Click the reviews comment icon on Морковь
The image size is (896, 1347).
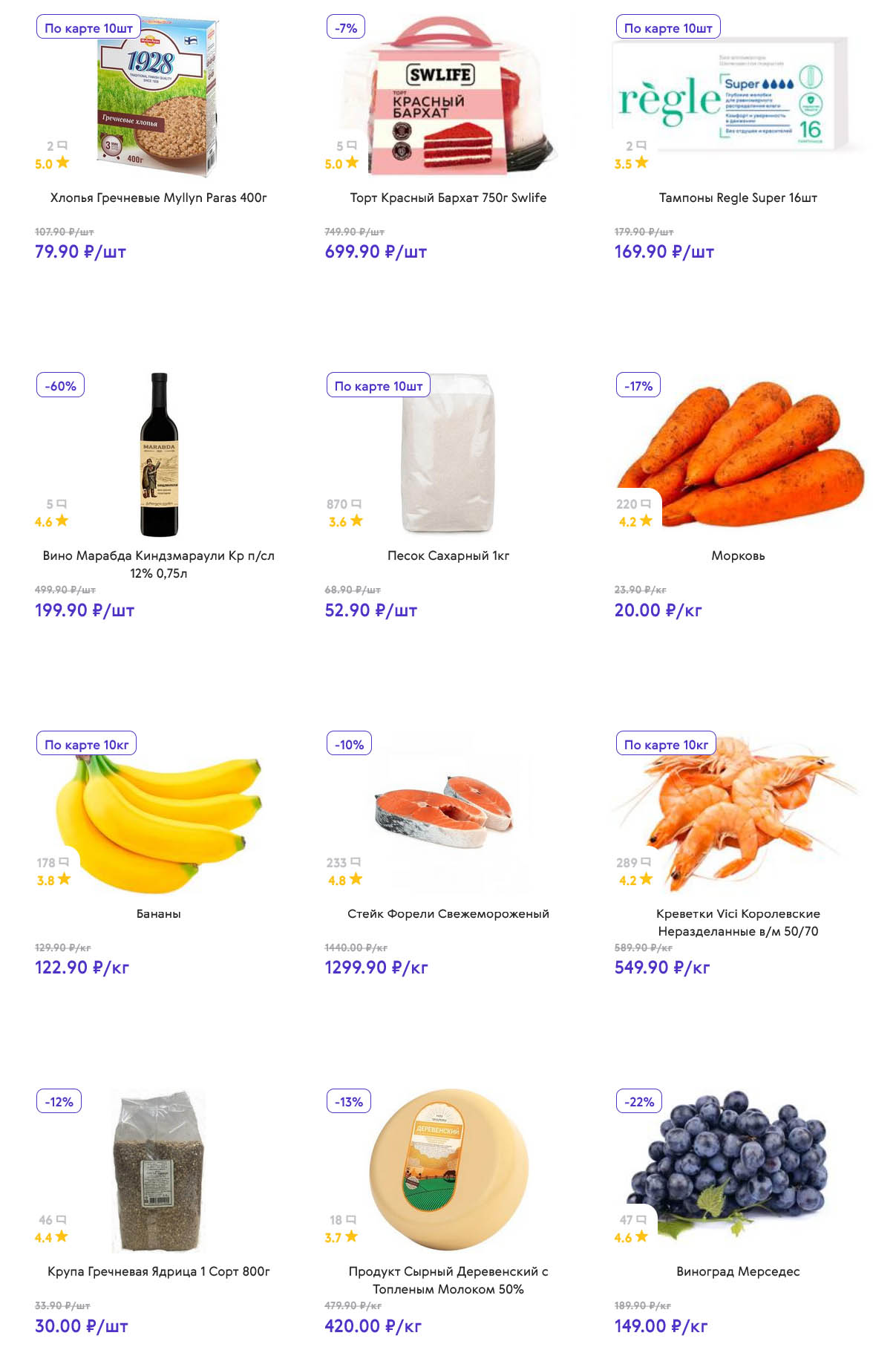pos(646,504)
